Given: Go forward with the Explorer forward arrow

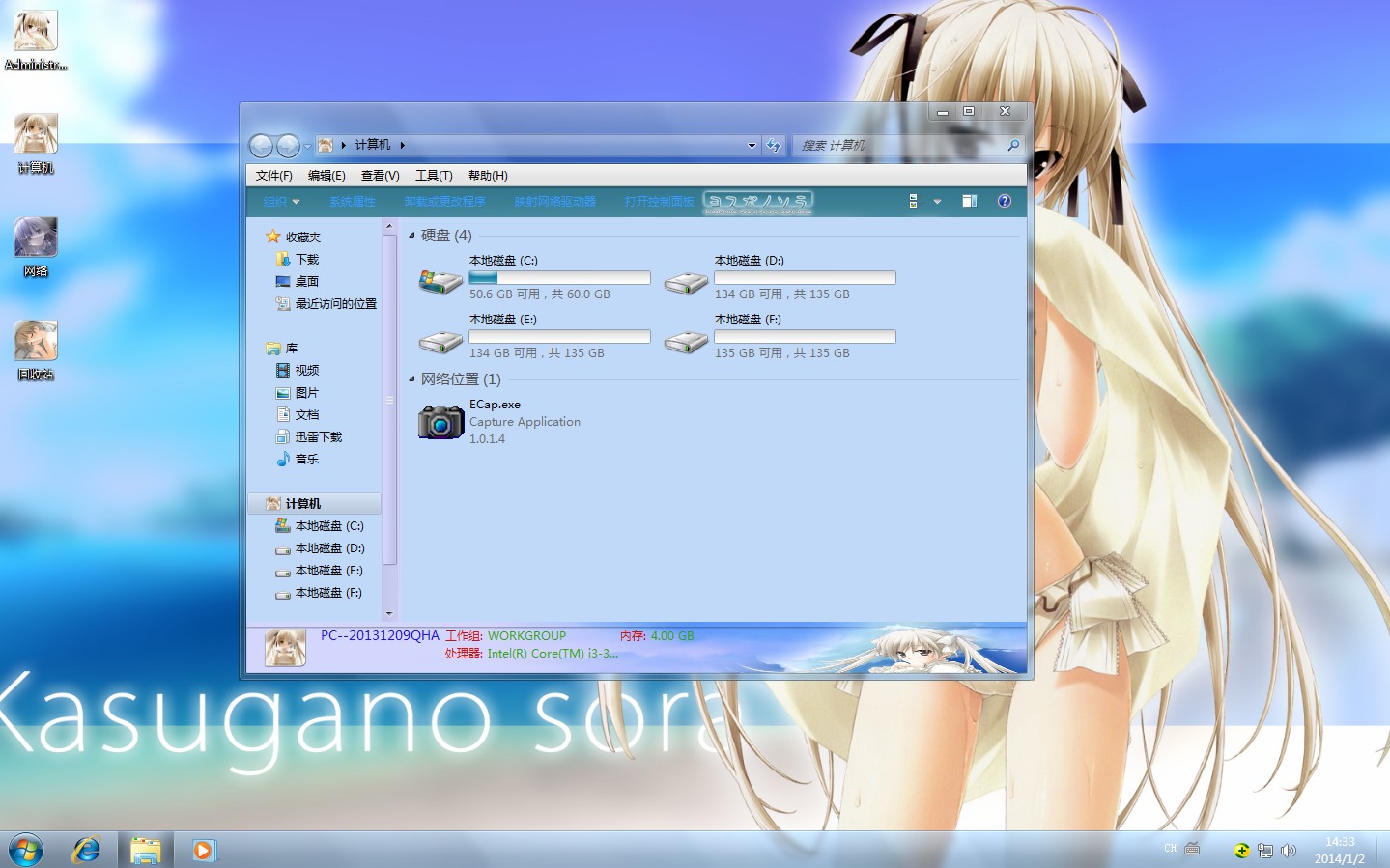Looking at the screenshot, I should (x=288, y=146).
